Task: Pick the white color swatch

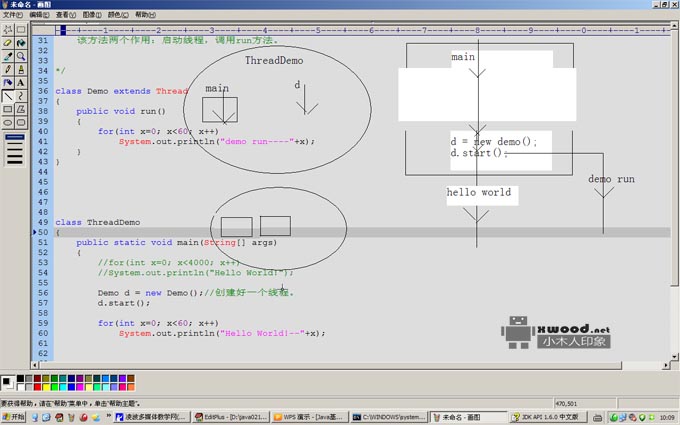Action: pos(20,387)
